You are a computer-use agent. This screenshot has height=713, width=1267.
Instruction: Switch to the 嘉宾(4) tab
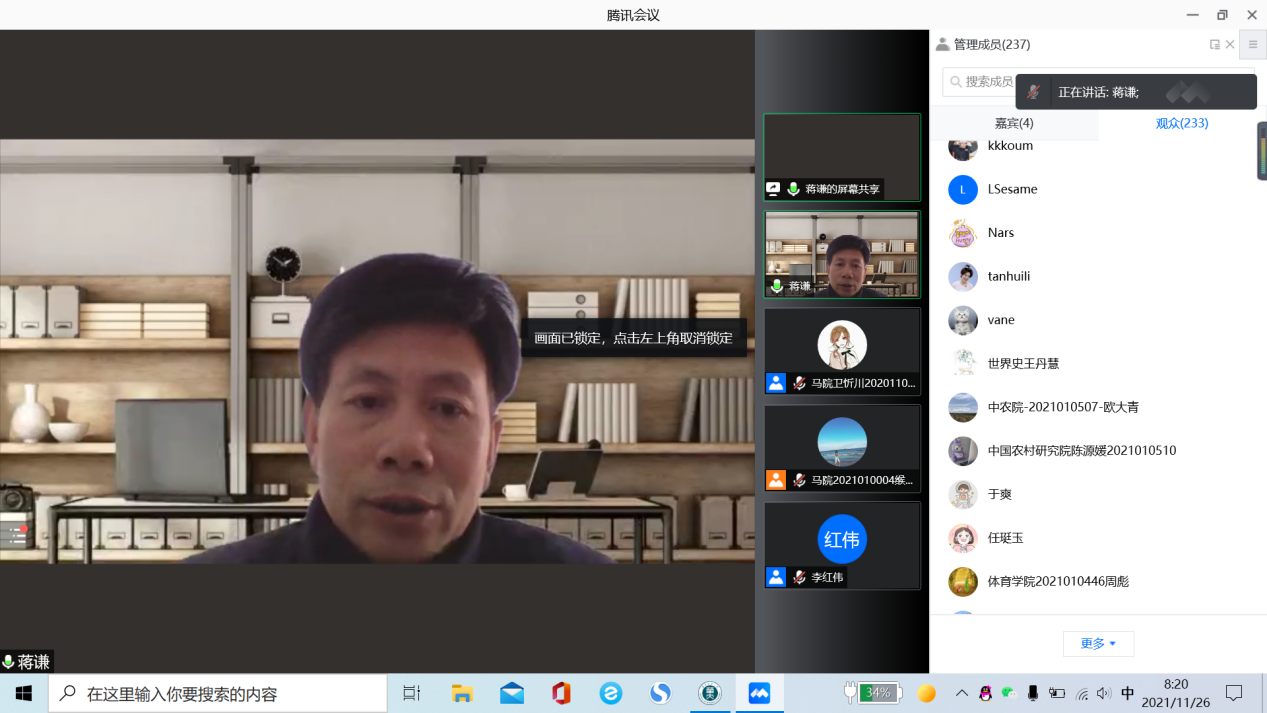1013,123
